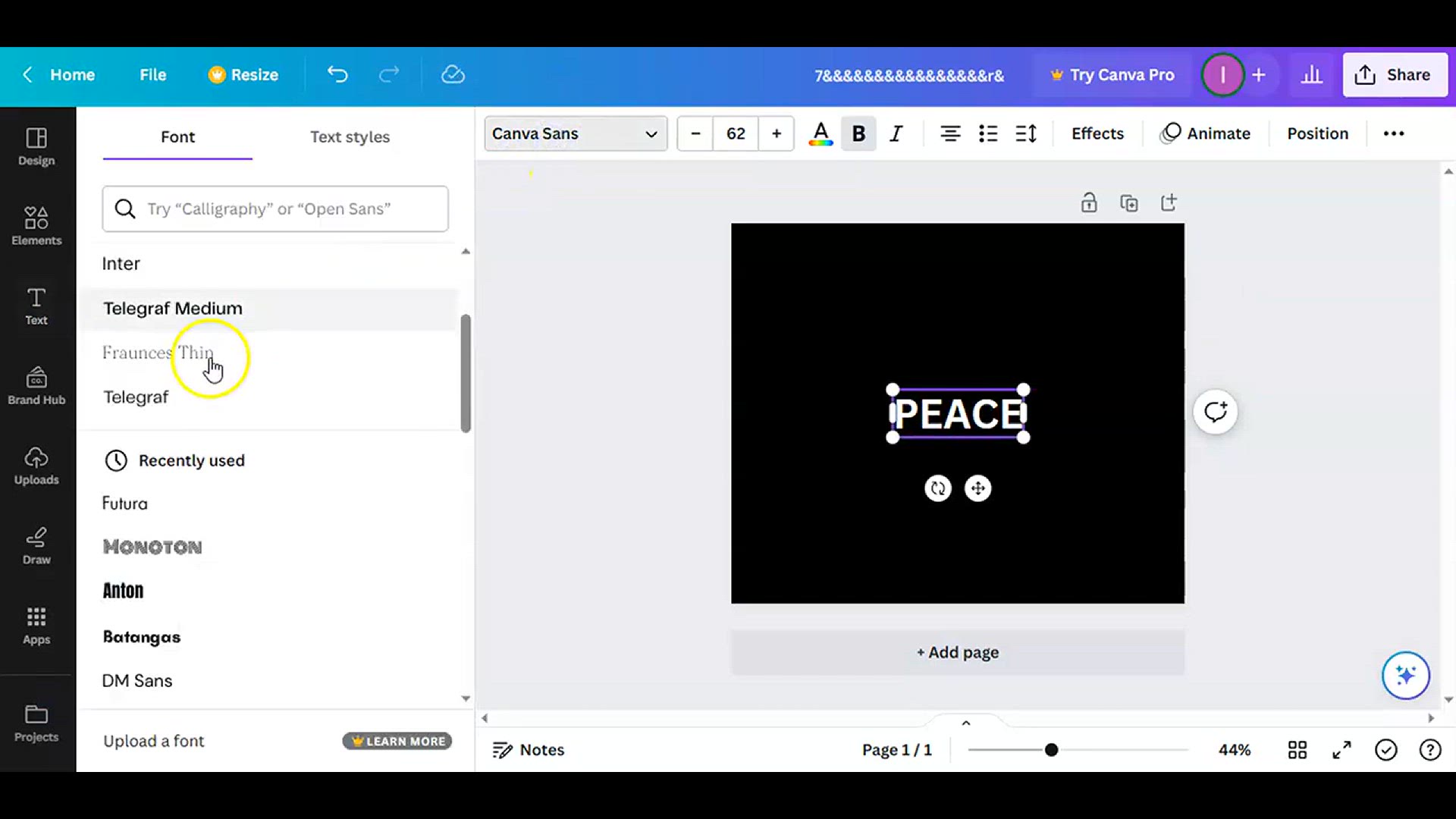
Task: Click the rotate handle below PEACE text
Action: 938,488
